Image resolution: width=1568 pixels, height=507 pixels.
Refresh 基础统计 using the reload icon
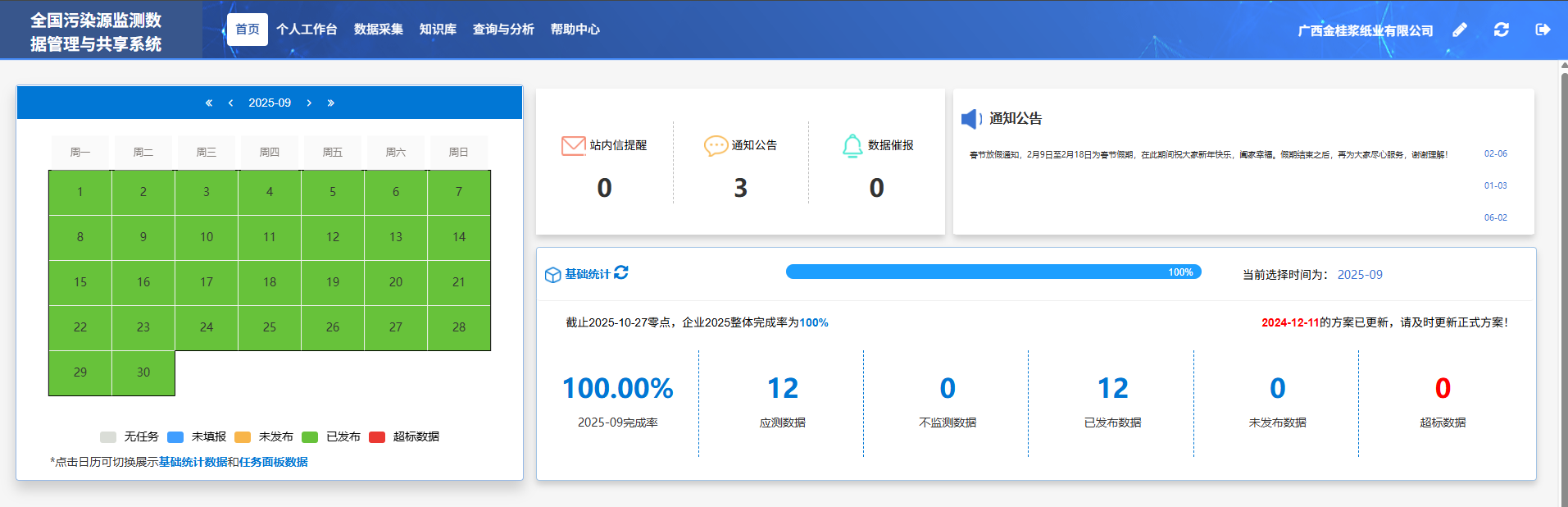pos(621,272)
